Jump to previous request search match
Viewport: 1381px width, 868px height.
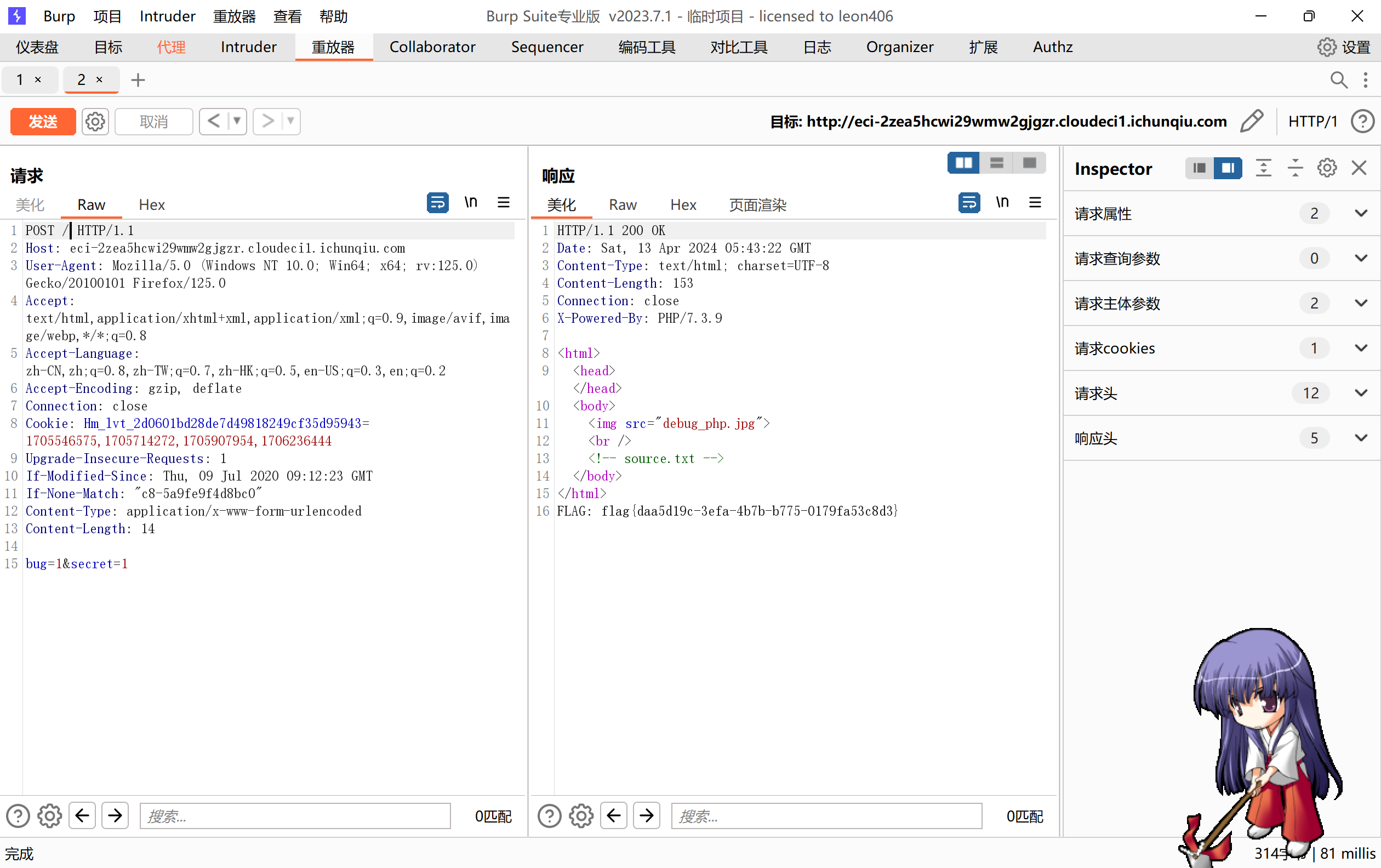click(x=82, y=815)
